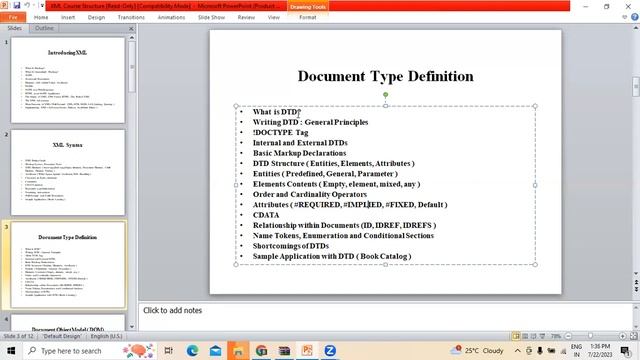Click the Next Slide double-arrow button
Viewport: 640px width, 360px height.
tap(636, 289)
